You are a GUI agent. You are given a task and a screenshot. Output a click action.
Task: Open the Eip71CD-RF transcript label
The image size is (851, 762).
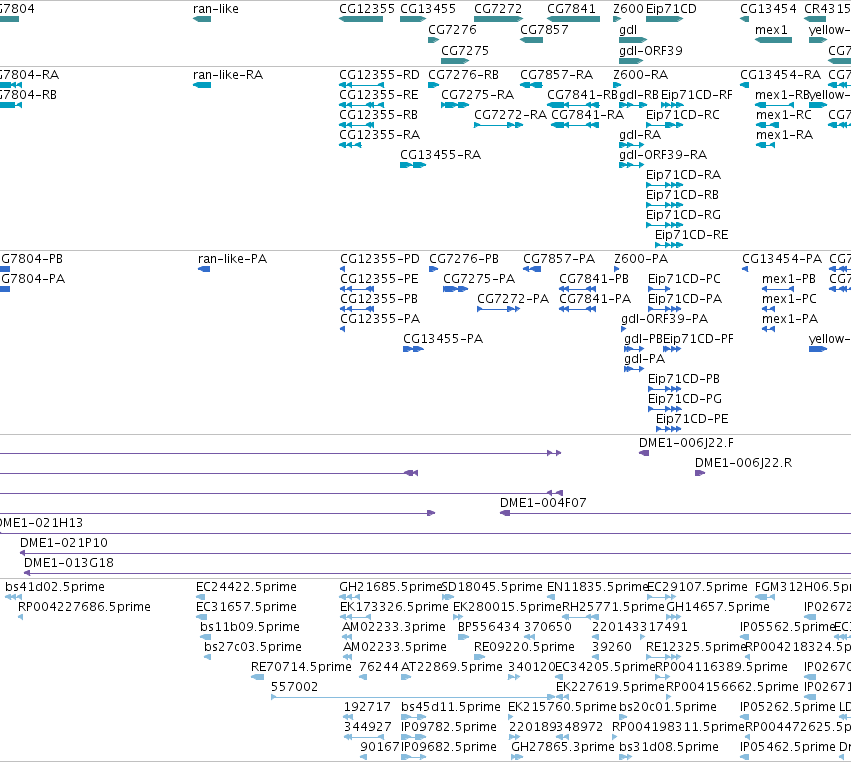pos(696,95)
